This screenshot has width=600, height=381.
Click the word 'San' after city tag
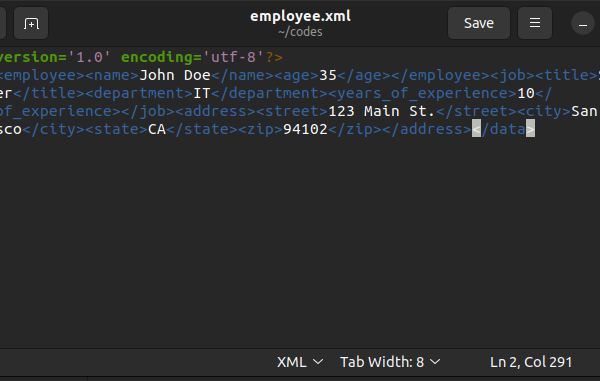coord(584,111)
